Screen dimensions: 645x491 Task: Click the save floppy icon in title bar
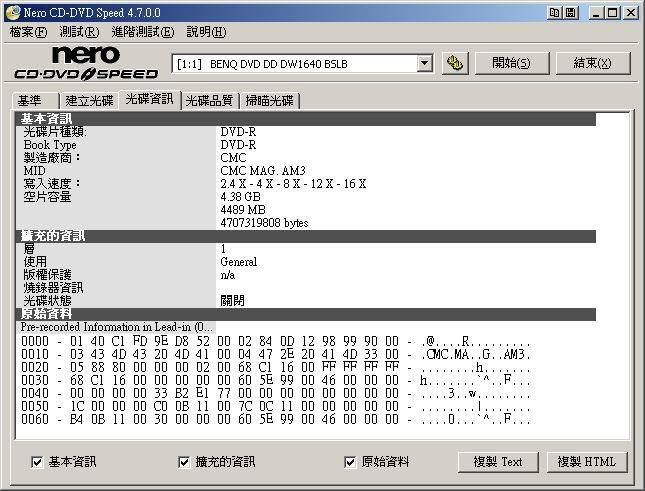[571, 12]
